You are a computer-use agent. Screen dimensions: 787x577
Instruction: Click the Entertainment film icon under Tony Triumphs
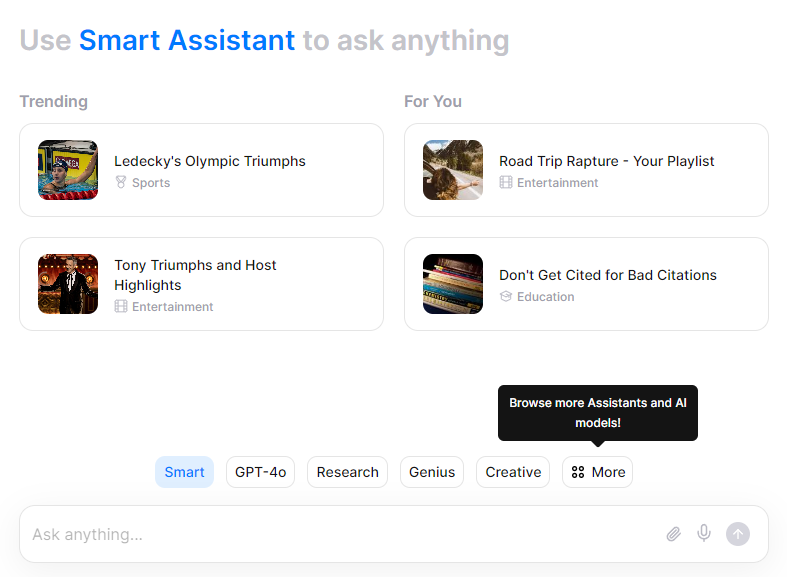121,307
